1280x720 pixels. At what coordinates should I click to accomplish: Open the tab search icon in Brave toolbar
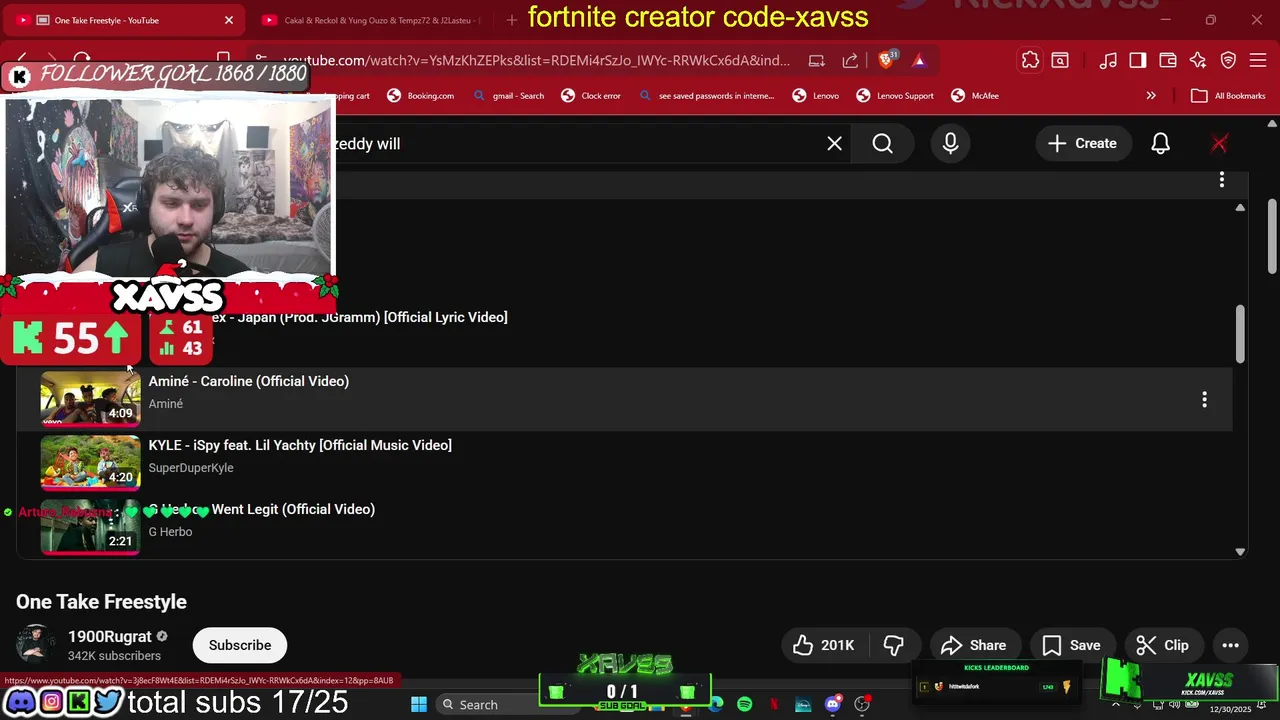click(x=1059, y=60)
